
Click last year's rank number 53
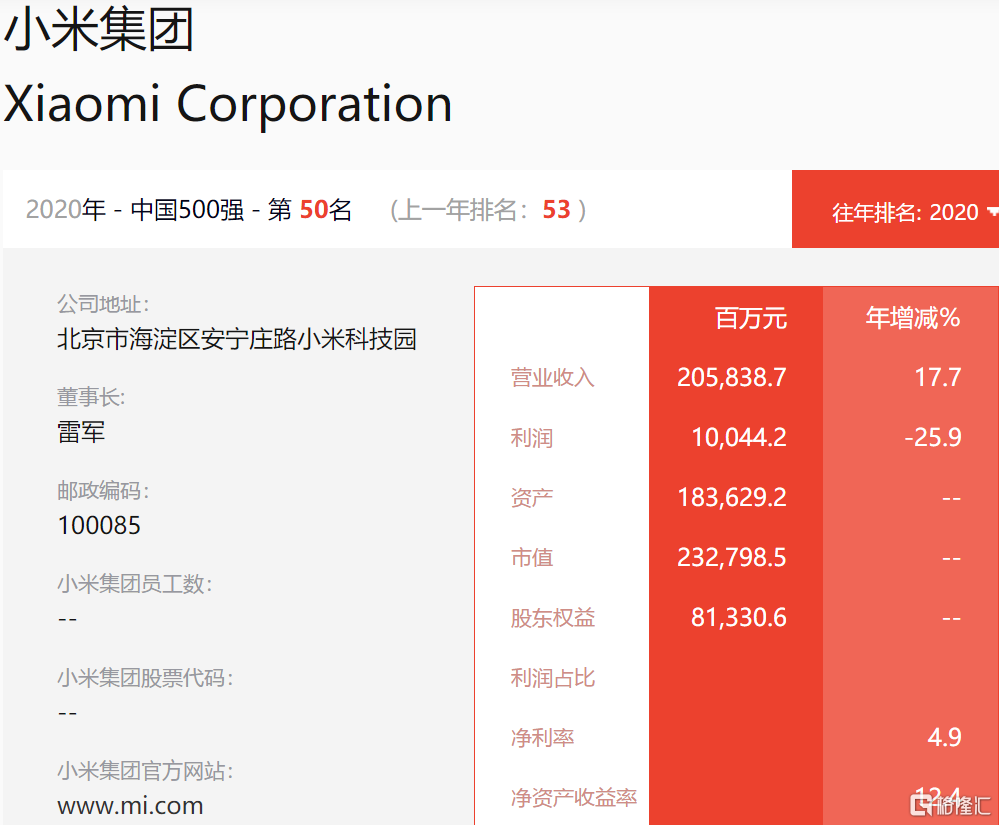pyautogui.click(x=556, y=210)
